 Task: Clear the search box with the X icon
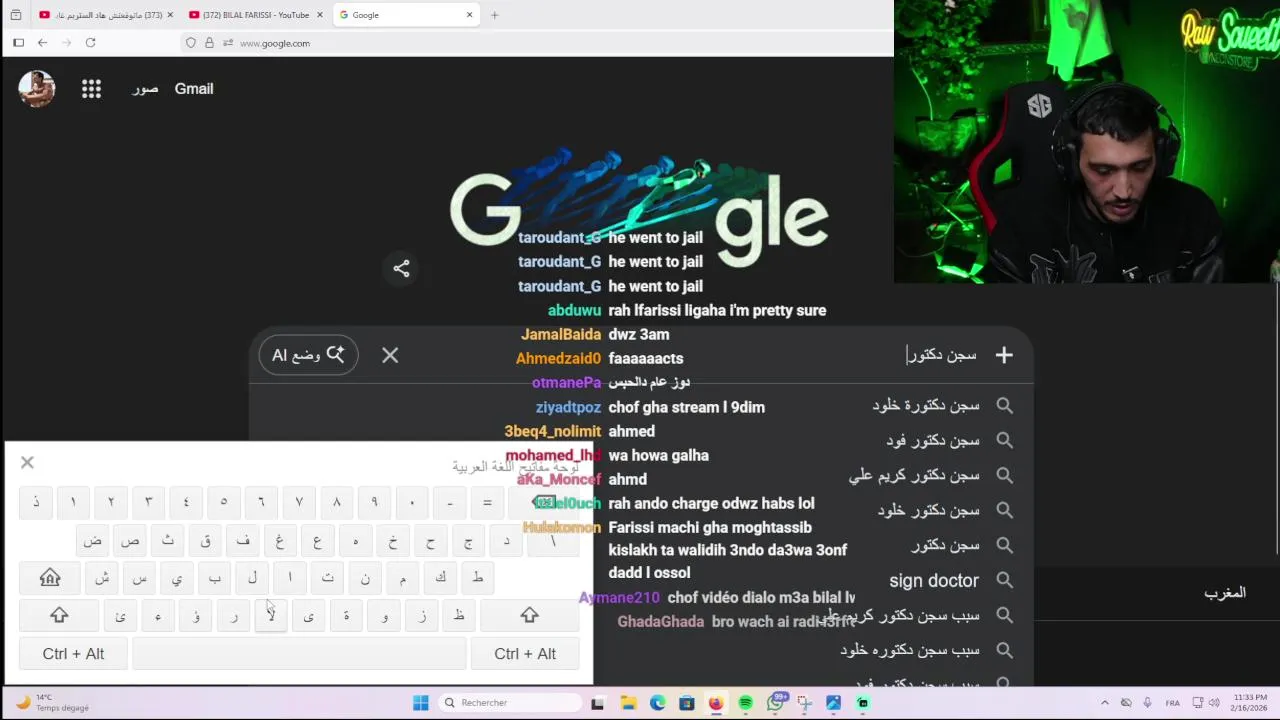(390, 355)
